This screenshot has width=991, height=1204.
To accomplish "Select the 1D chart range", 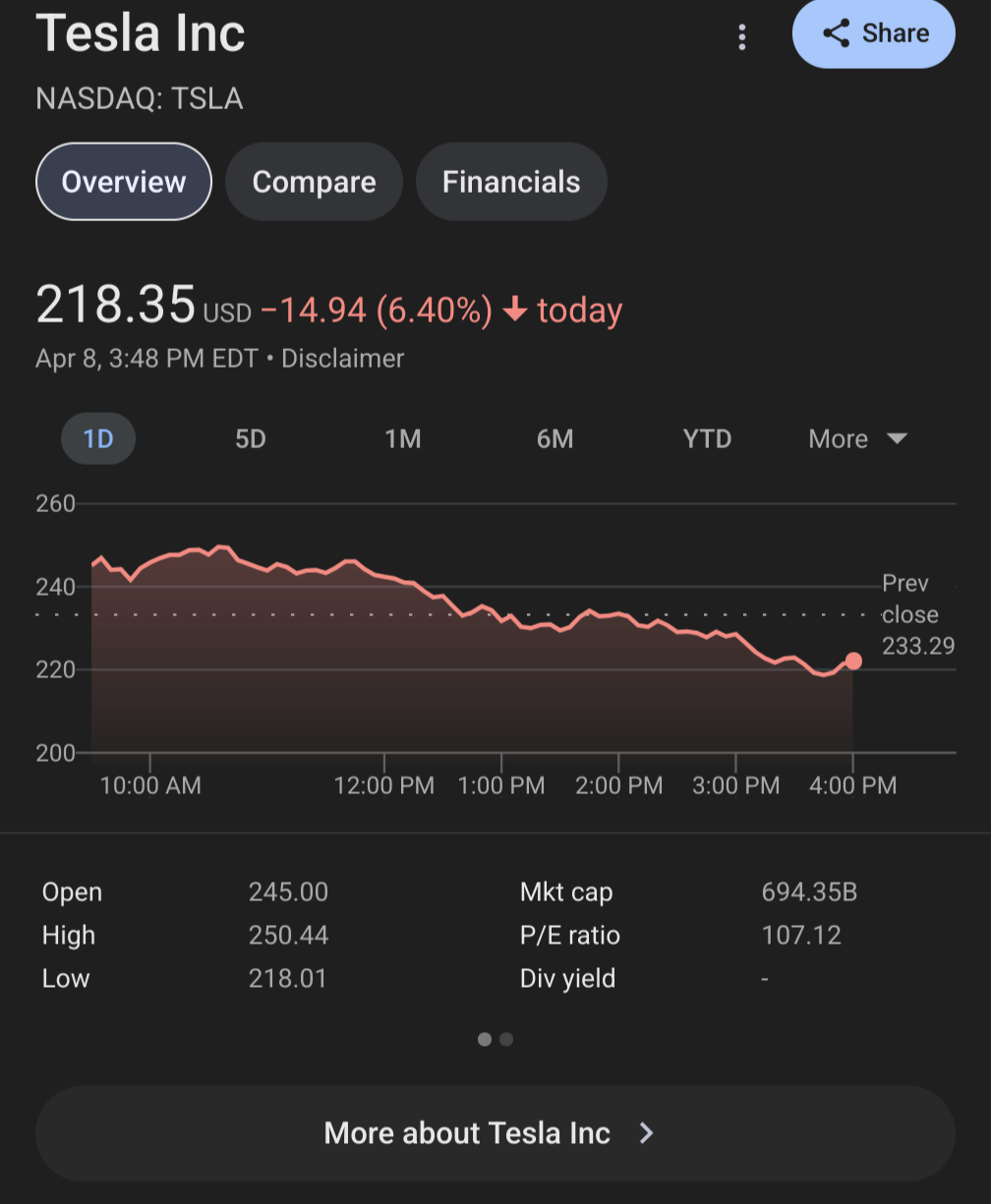I will 98,438.
